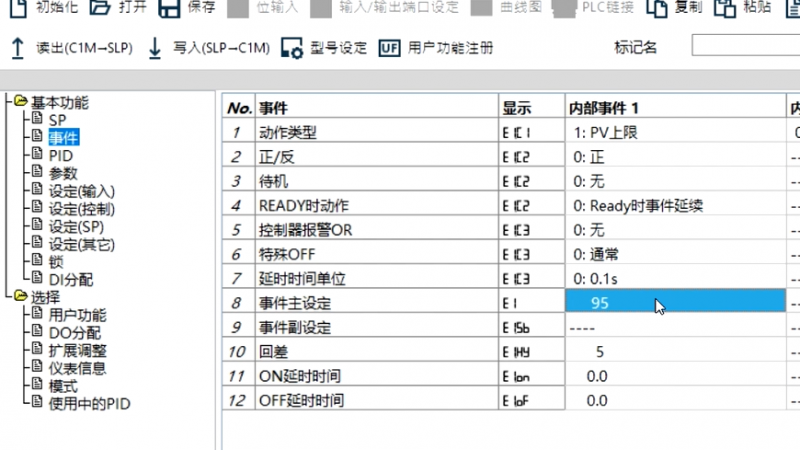
Task: Click 写入(SLP→C1M) download arrow icon
Action: [155, 48]
